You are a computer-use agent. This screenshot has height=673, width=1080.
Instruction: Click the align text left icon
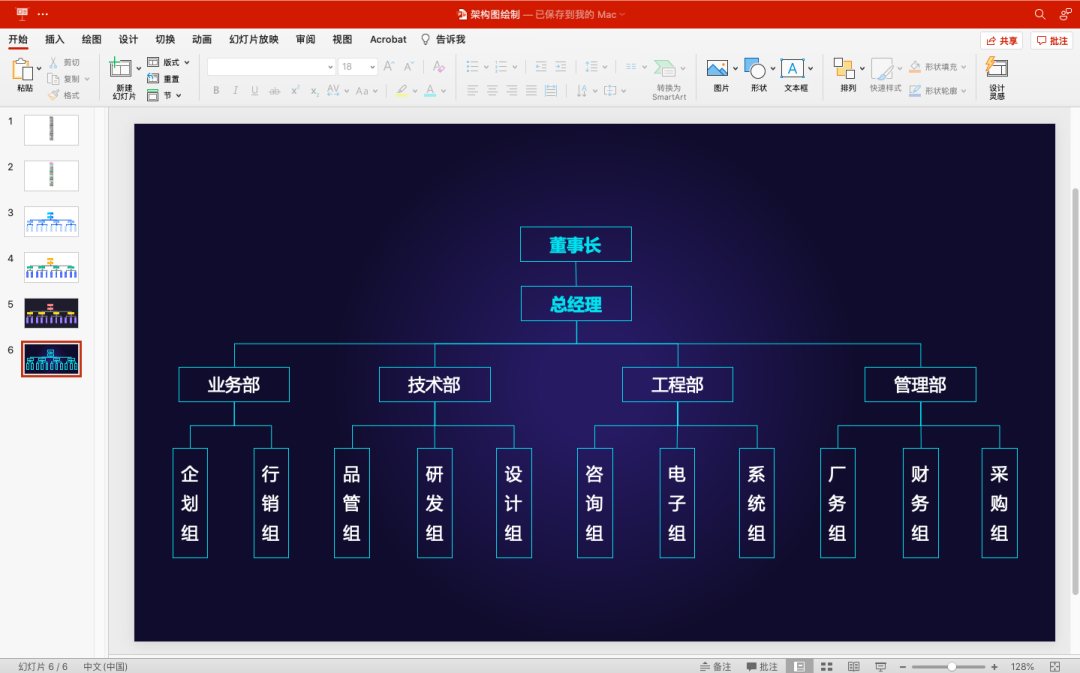point(472,90)
